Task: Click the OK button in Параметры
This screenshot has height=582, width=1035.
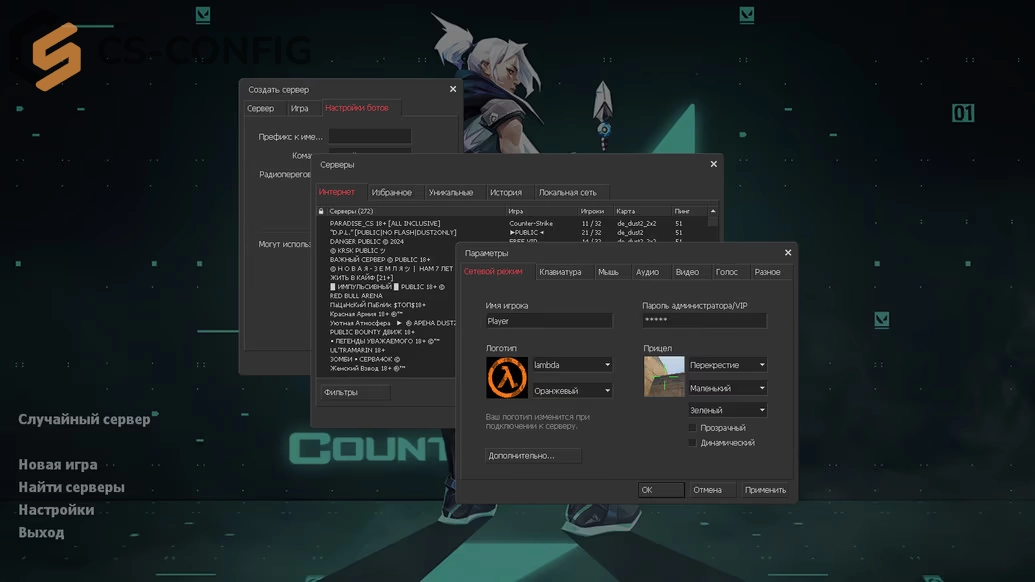Action: [661, 490]
